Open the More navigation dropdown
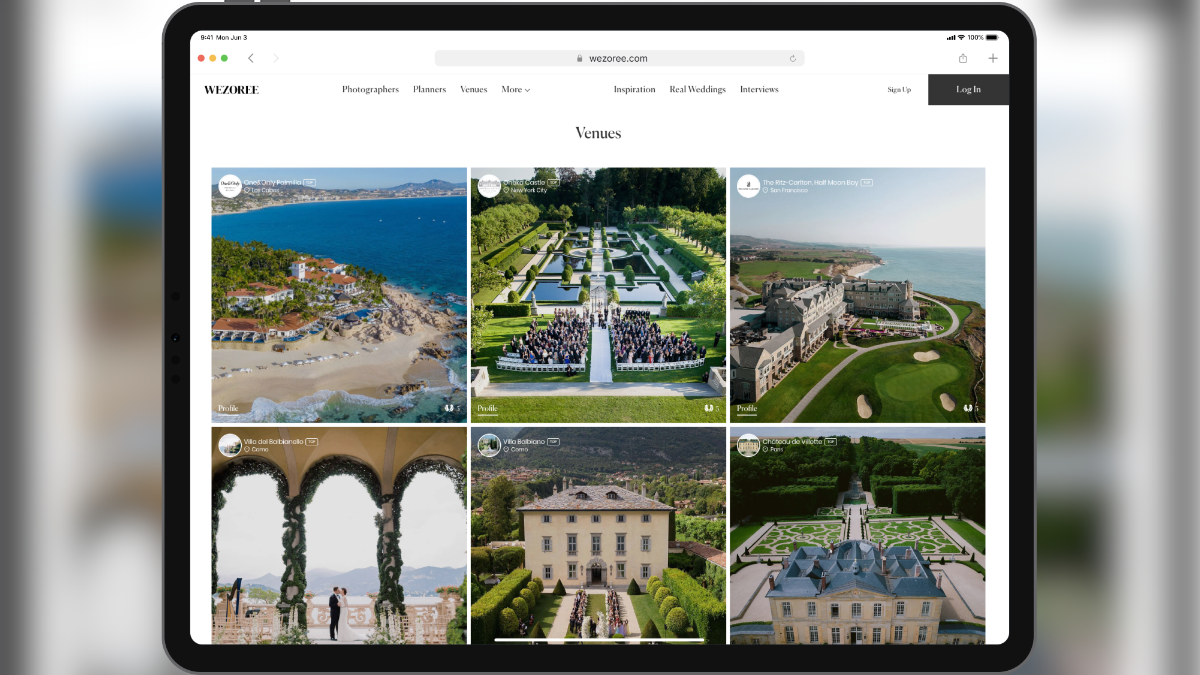 coord(515,89)
